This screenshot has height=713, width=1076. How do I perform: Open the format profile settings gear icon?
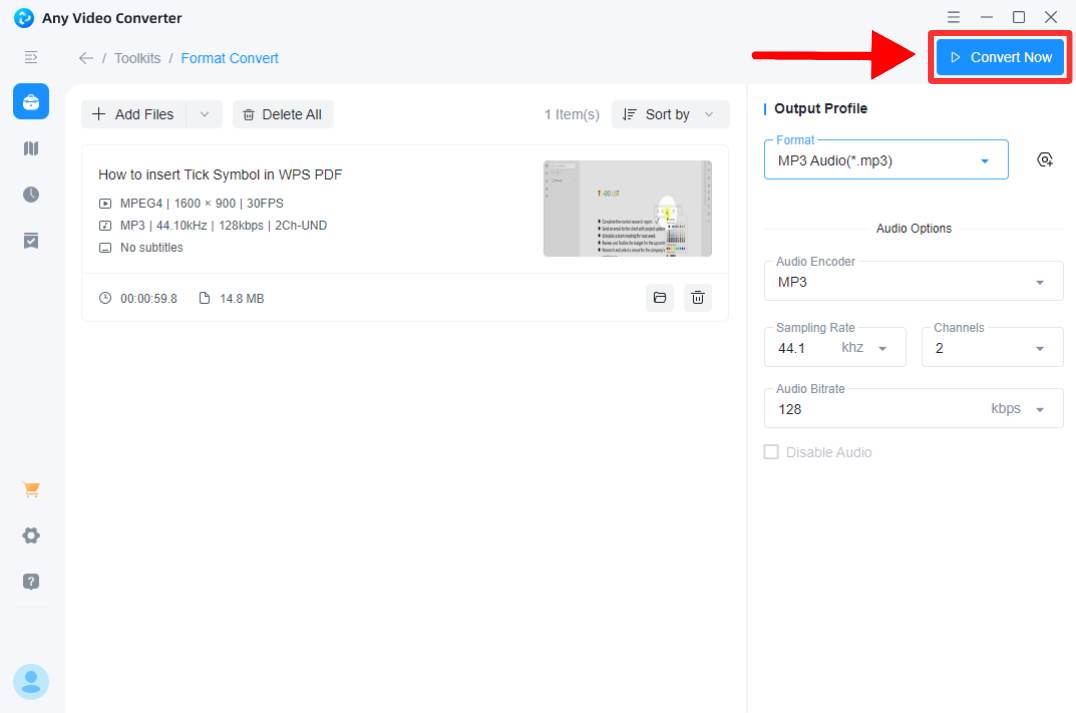point(1044,160)
